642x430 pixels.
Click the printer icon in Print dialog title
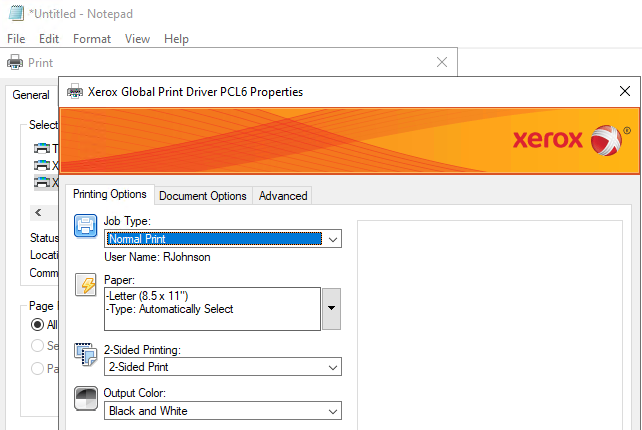[15, 62]
